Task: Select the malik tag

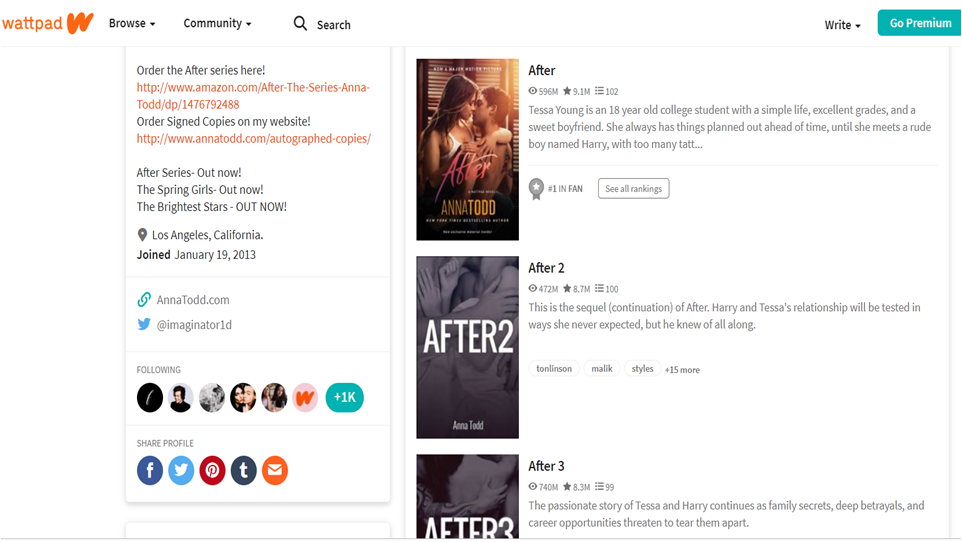Action: 601,369
